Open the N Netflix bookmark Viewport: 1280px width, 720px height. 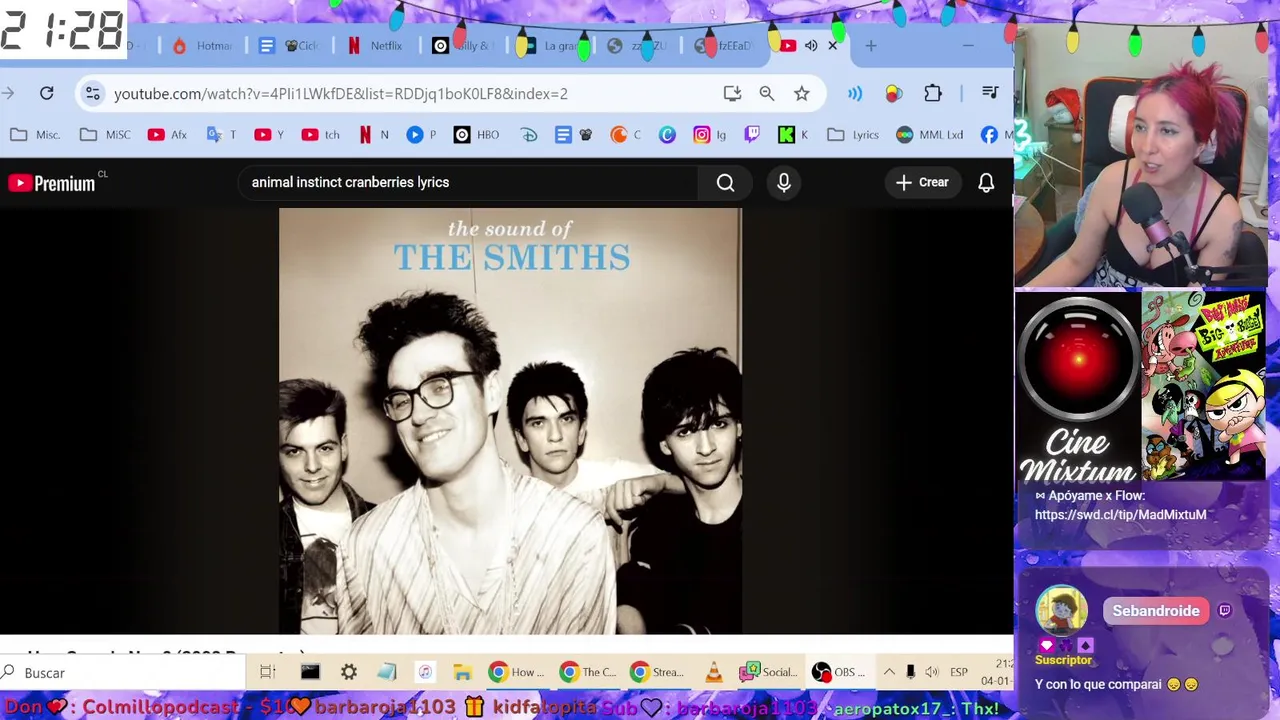[373, 135]
